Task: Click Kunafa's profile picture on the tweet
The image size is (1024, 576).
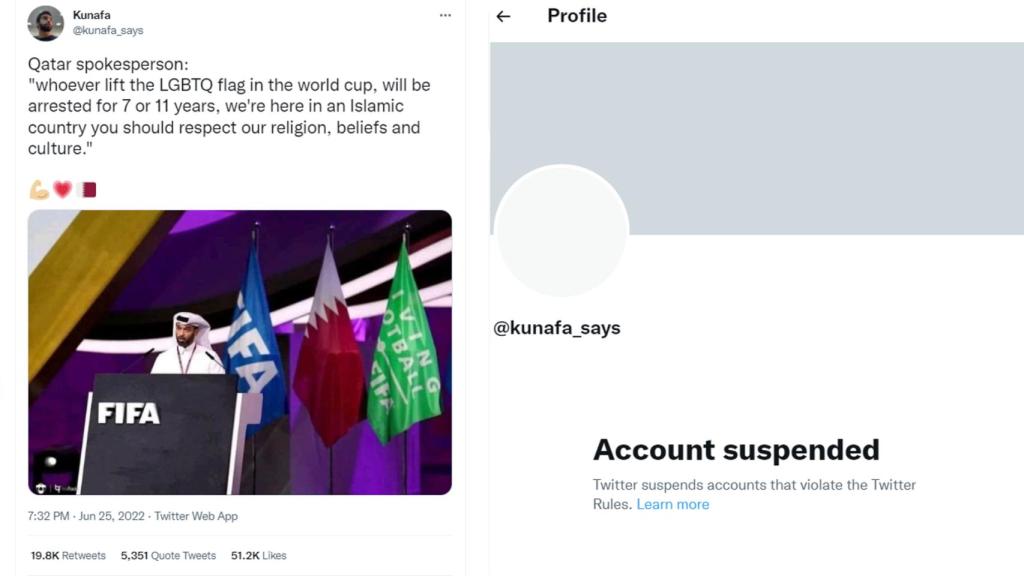Action: (45, 23)
